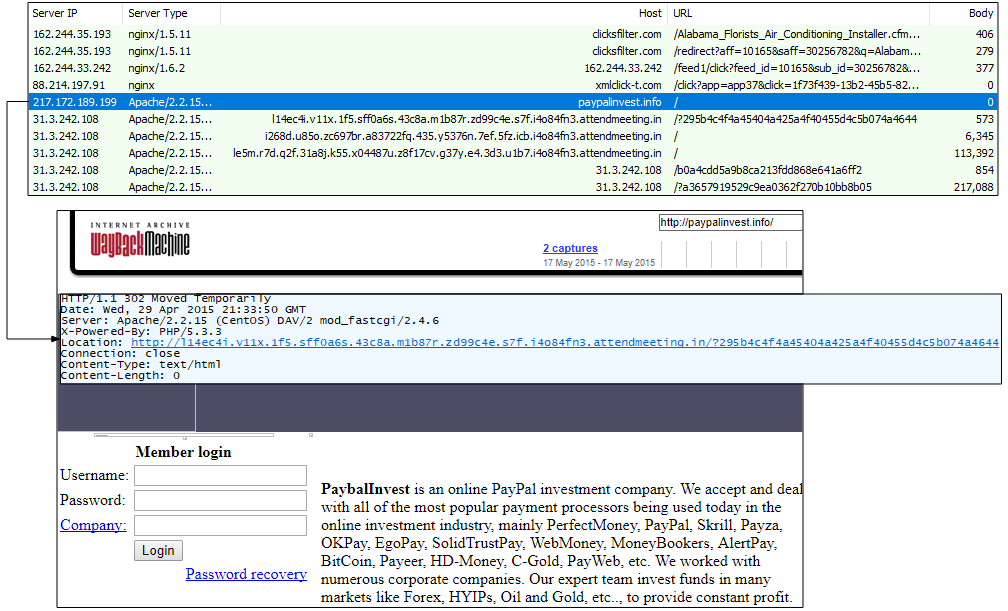Open the Password recovery link
The height and width of the screenshot is (611, 1008).
tap(246, 574)
